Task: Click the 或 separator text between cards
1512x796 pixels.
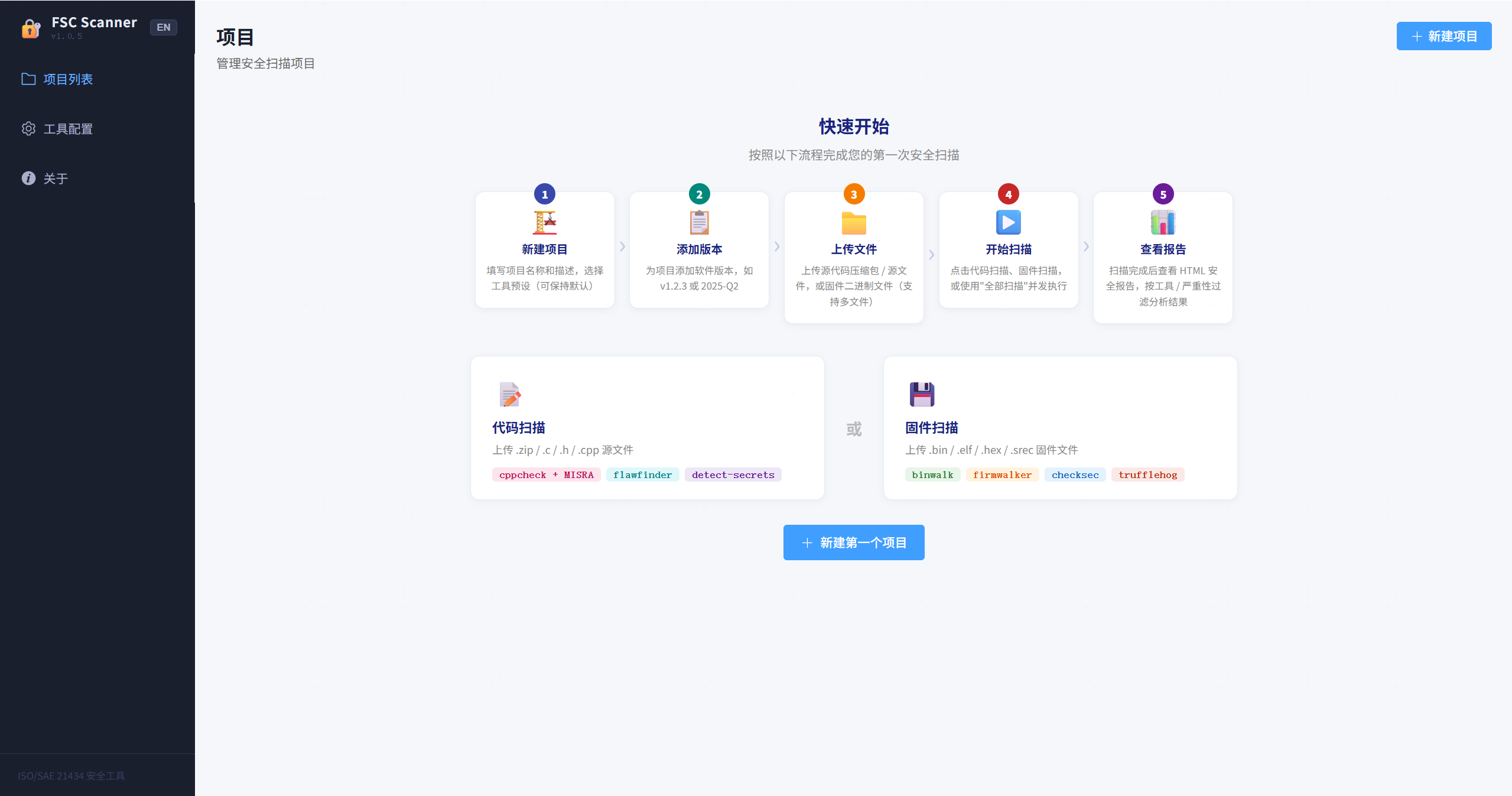Action: coord(854,429)
